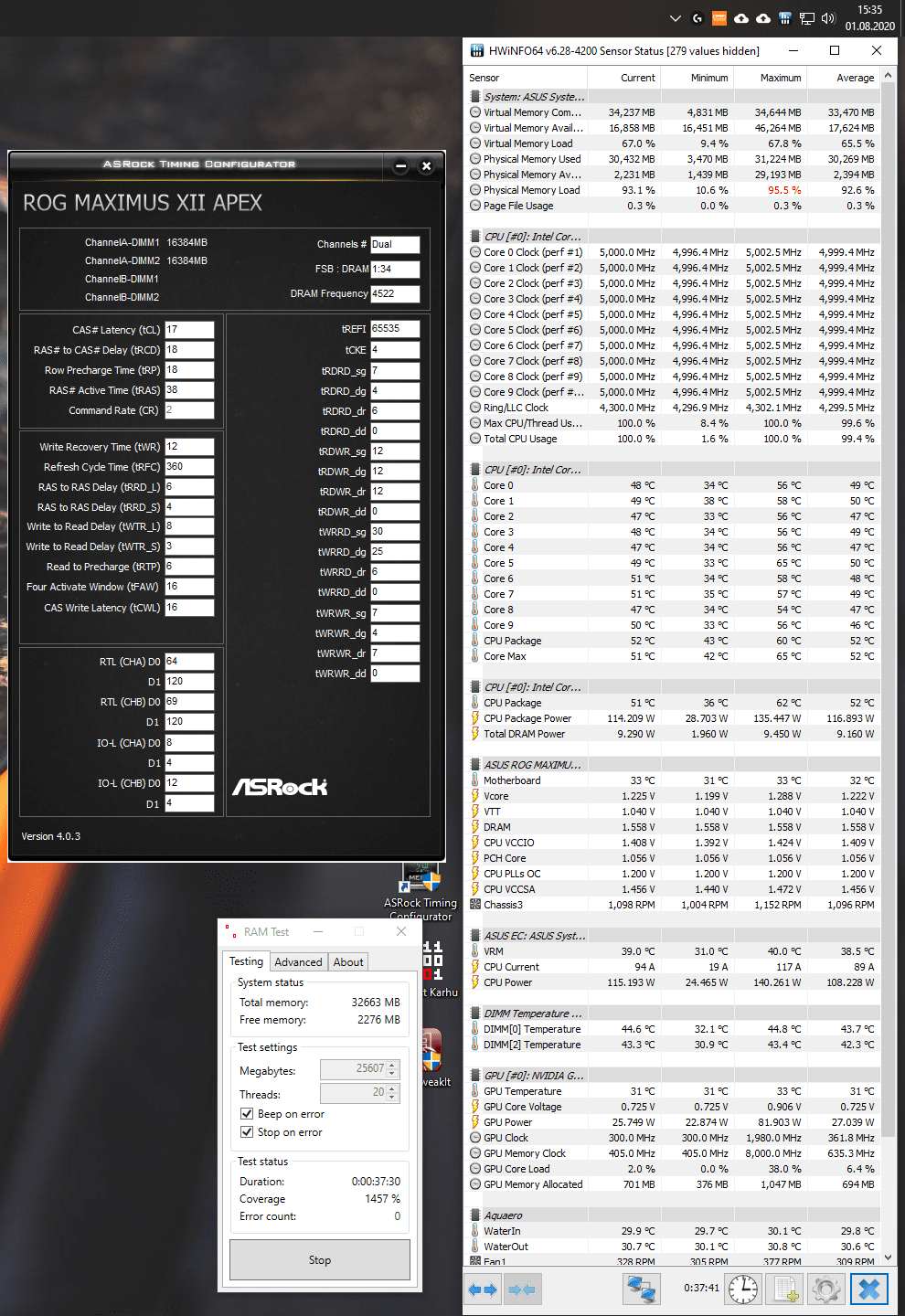The height and width of the screenshot is (1316, 905).
Task: Click the GPU [#0]: NVIDIA section header icon
Action: click(x=475, y=1076)
